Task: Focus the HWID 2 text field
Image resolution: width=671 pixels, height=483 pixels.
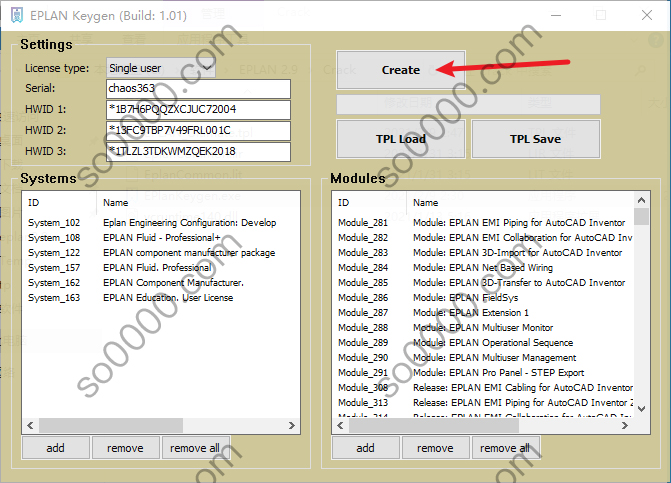Action: (198, 130)
